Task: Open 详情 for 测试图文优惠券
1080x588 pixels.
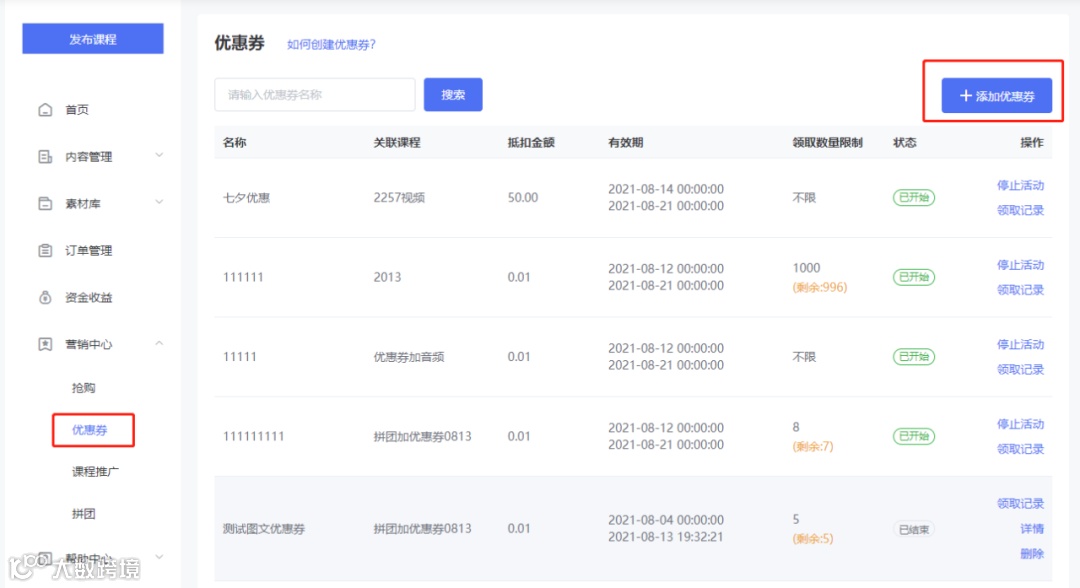Action: click(x=1032, y=529)
